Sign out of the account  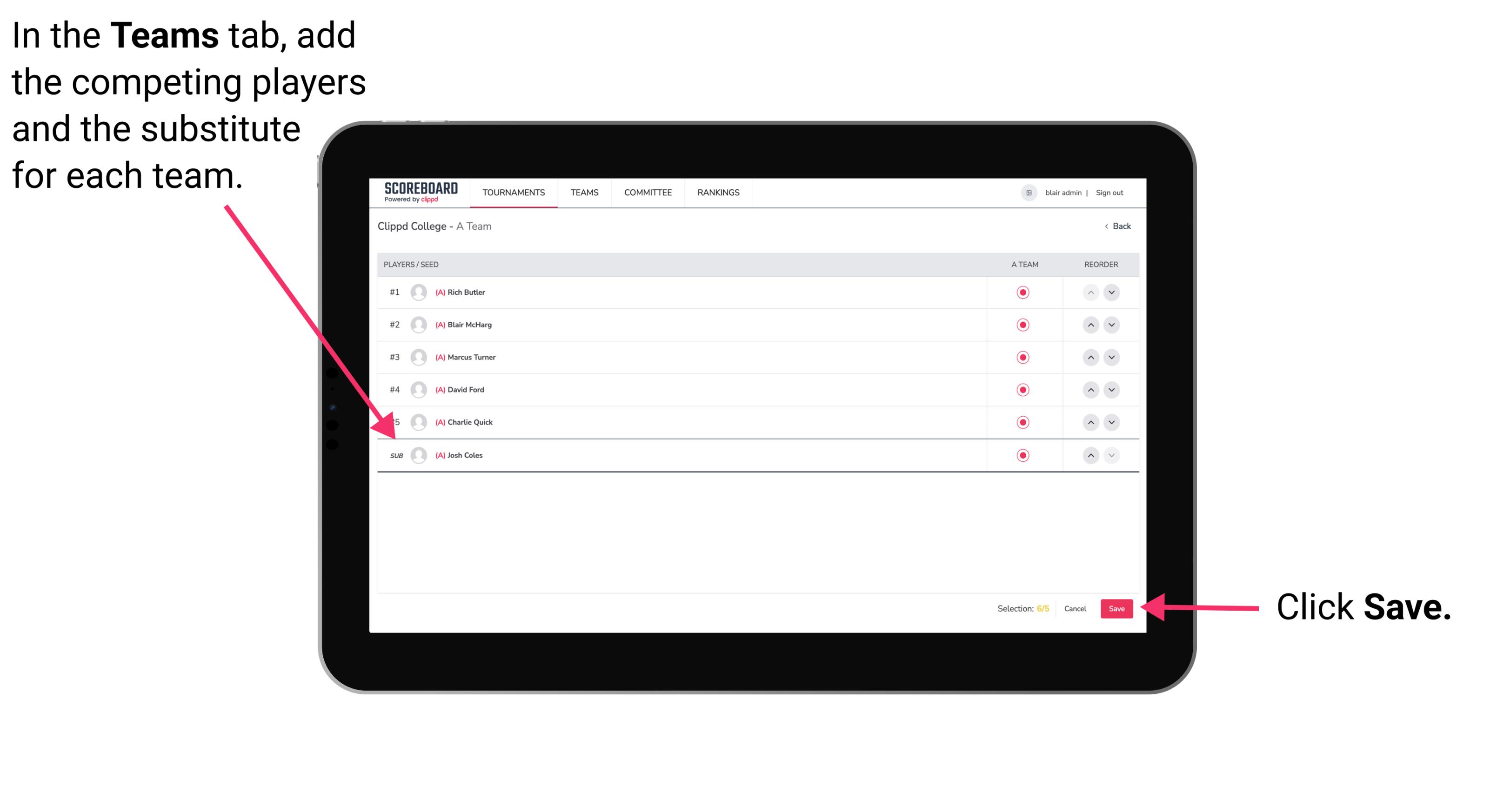tap(1109, 193)
